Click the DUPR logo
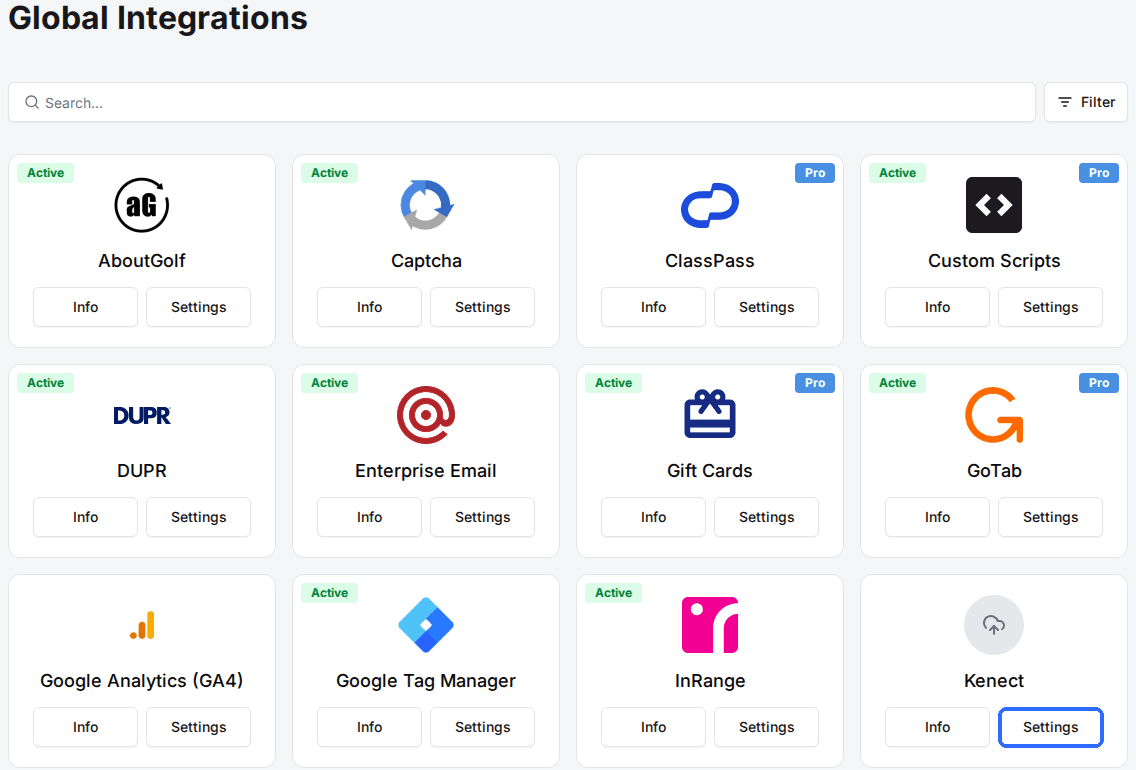 [142, 415]
